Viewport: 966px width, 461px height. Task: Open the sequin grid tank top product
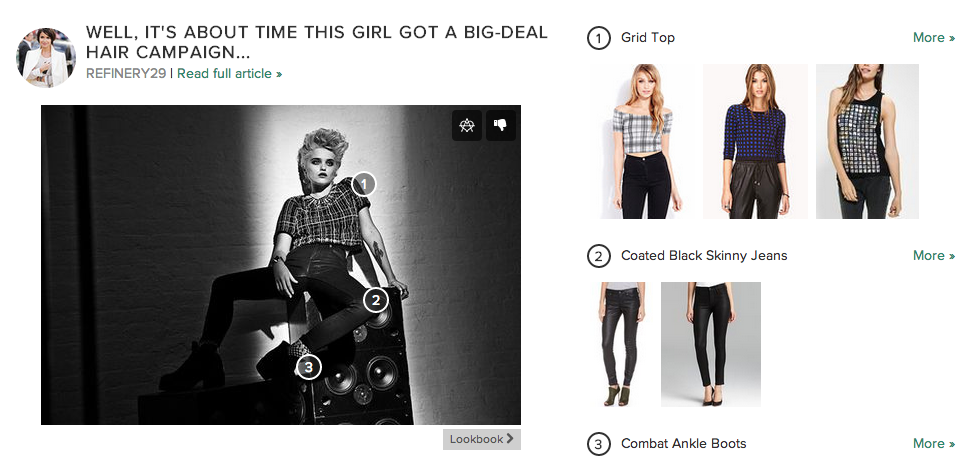click(x=867, y=141)
